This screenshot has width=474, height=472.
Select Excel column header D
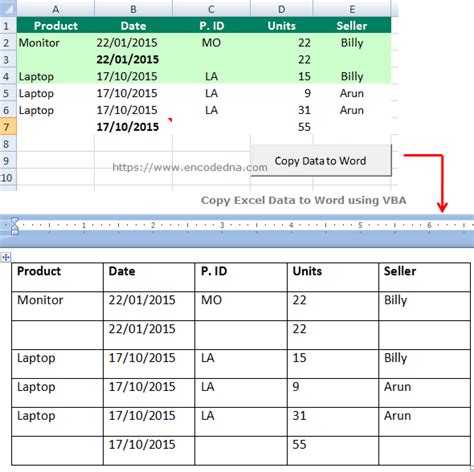[282, 8]
